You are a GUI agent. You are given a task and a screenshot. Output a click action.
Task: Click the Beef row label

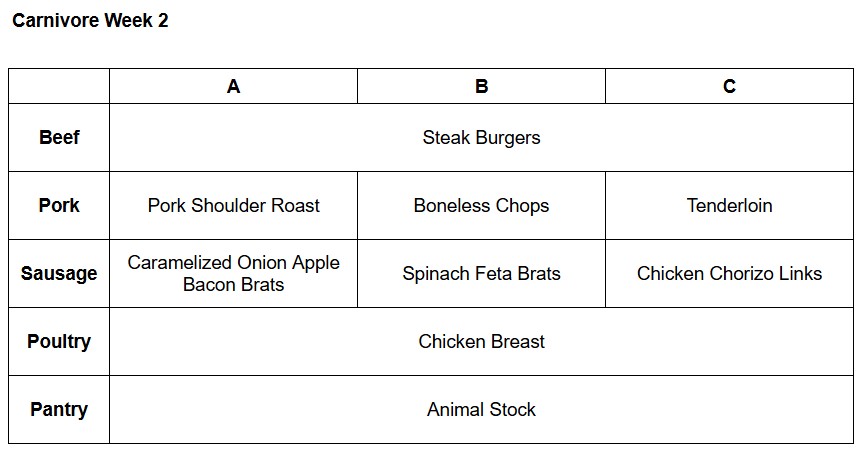point(59,137)
